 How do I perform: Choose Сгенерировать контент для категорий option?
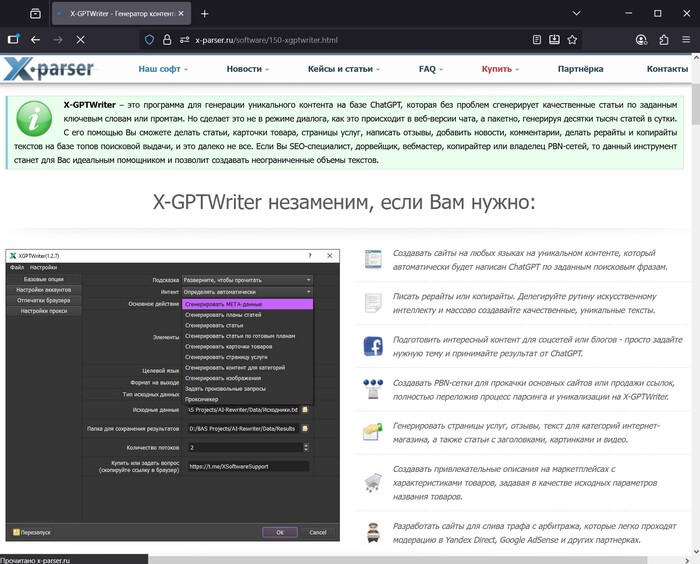[x=247, y=368]
